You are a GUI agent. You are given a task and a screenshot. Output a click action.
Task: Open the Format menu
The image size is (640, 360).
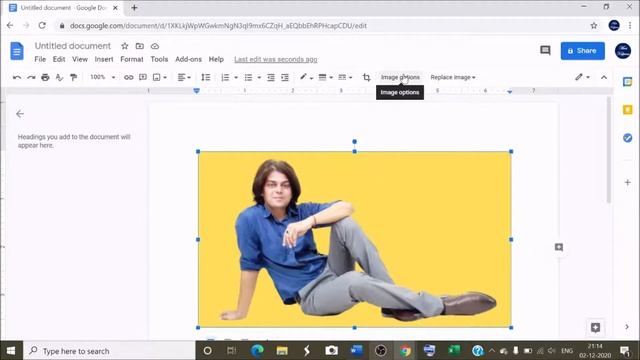click(x=132, y=59)
